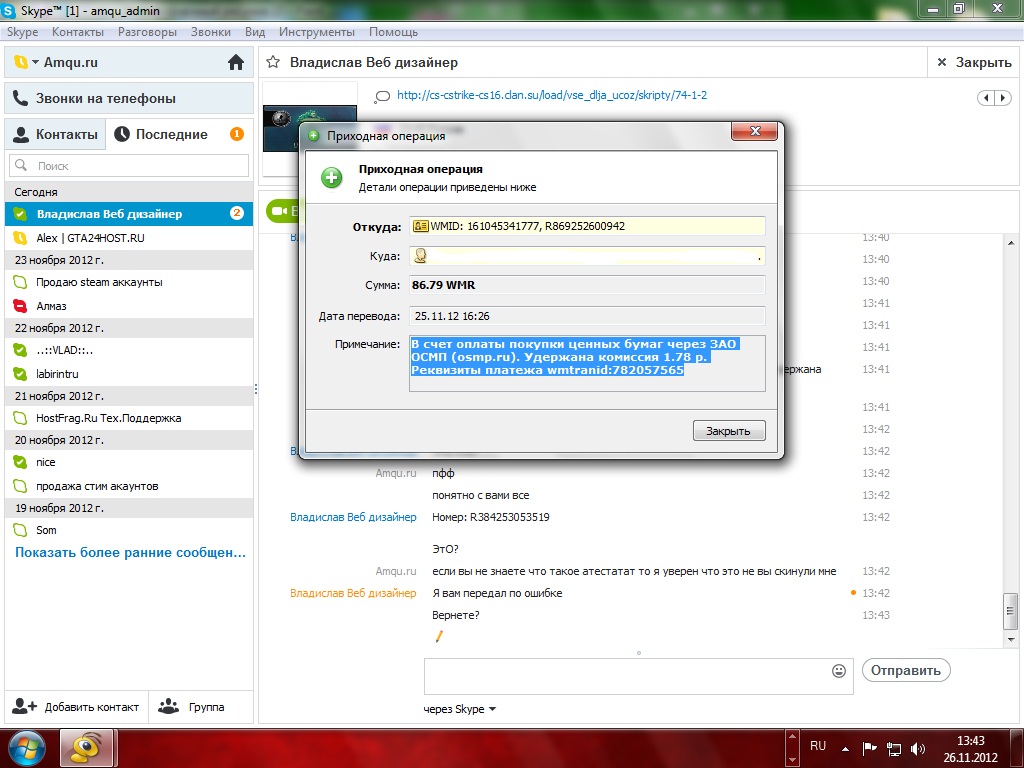Open conversation Продаю steam аккаунты
Viewport: 1024px width, 768px height.
point(129,282)
